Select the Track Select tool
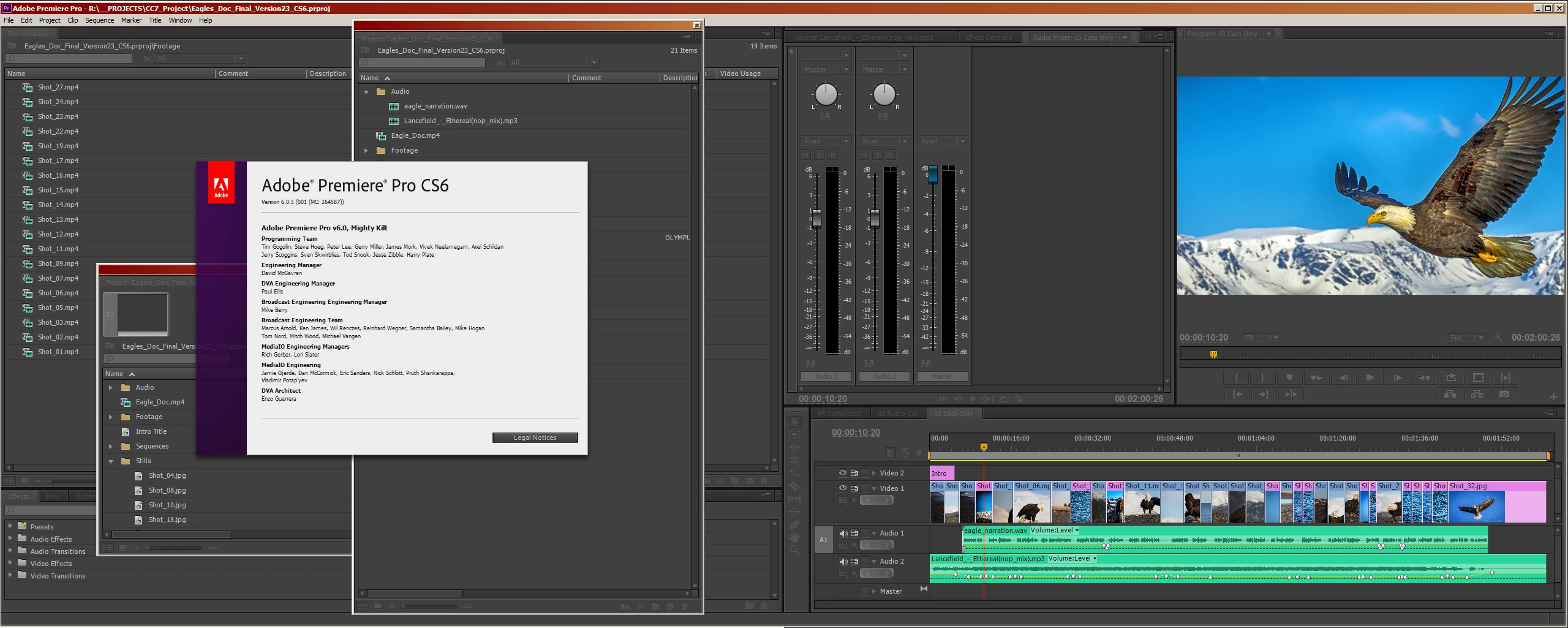This screenshot has width=1568, height=628. pyautogui.click(x=794, y=434)
